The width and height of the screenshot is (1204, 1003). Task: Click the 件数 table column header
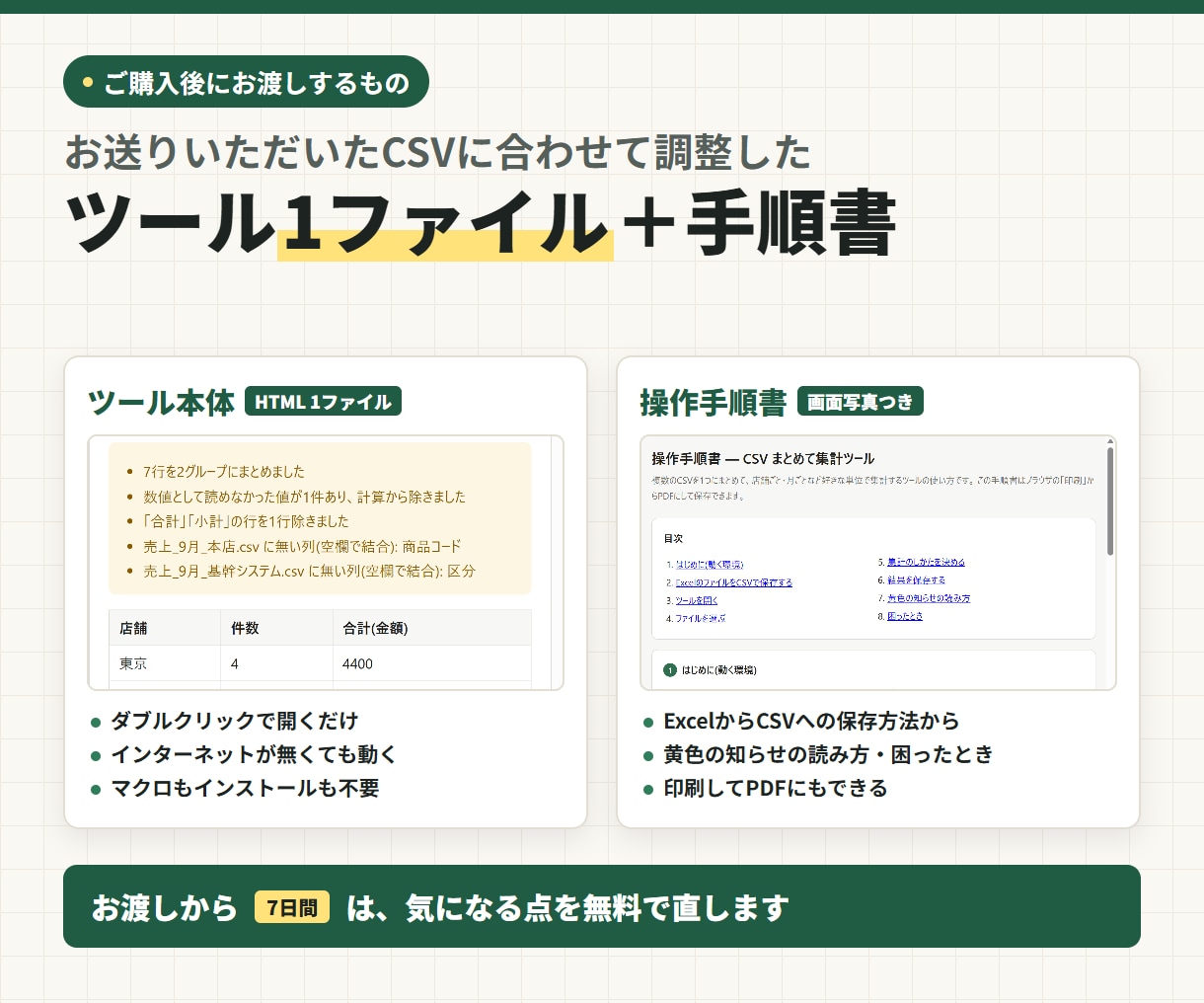point(276,628)
